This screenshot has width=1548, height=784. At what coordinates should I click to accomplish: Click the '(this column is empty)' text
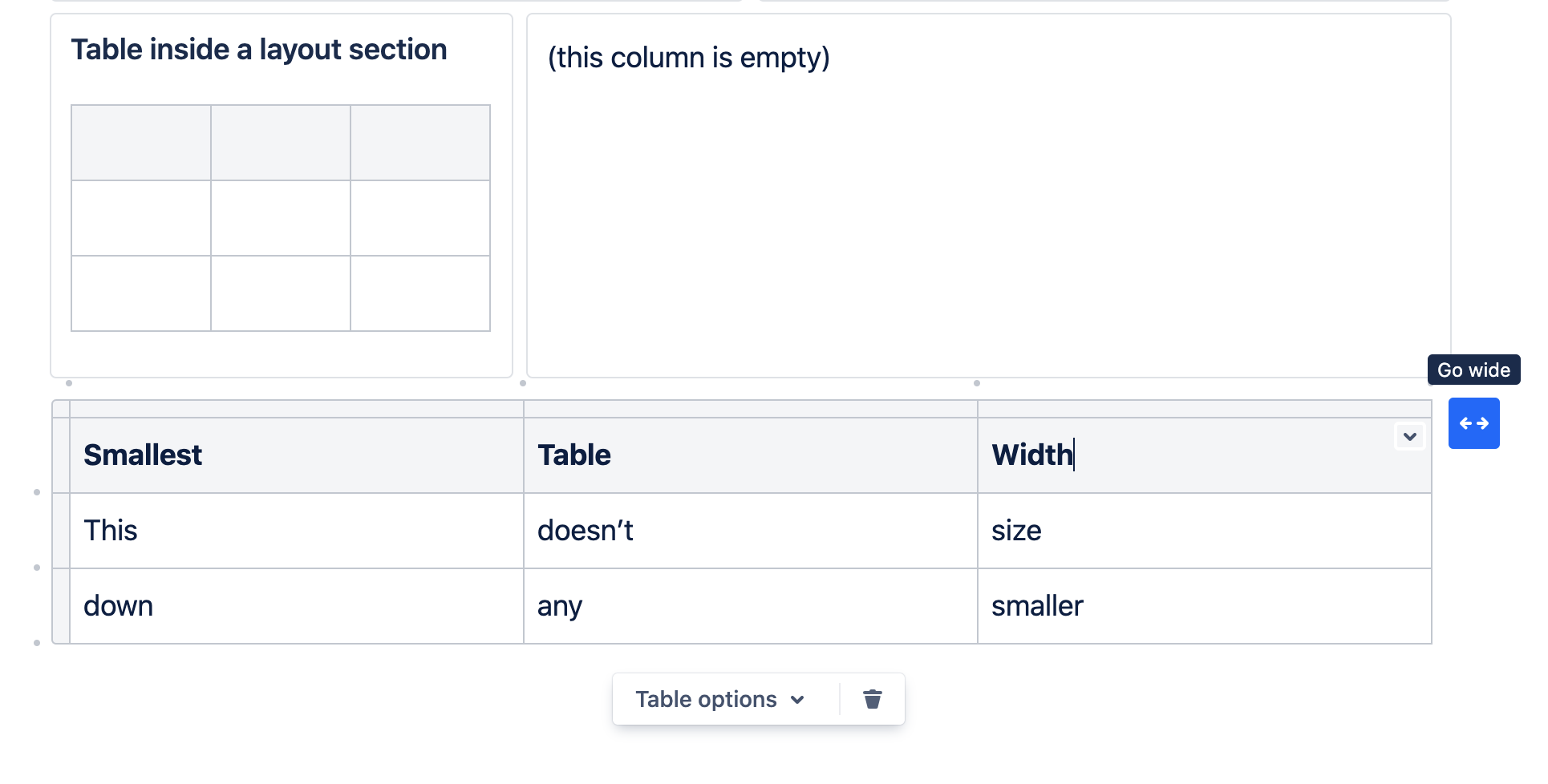[688, 58]
